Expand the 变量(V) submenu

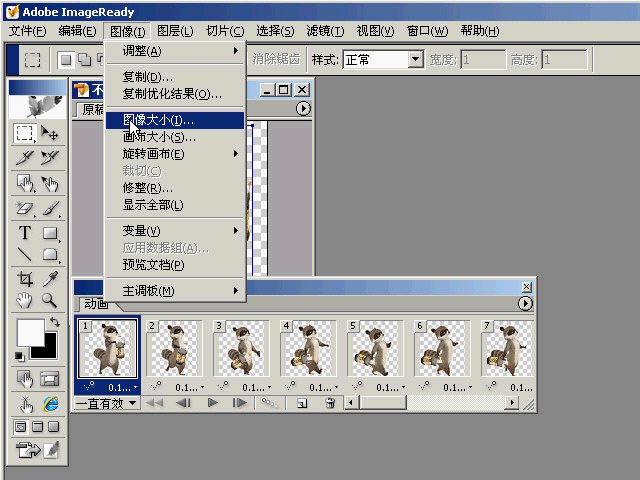point(175,231)
